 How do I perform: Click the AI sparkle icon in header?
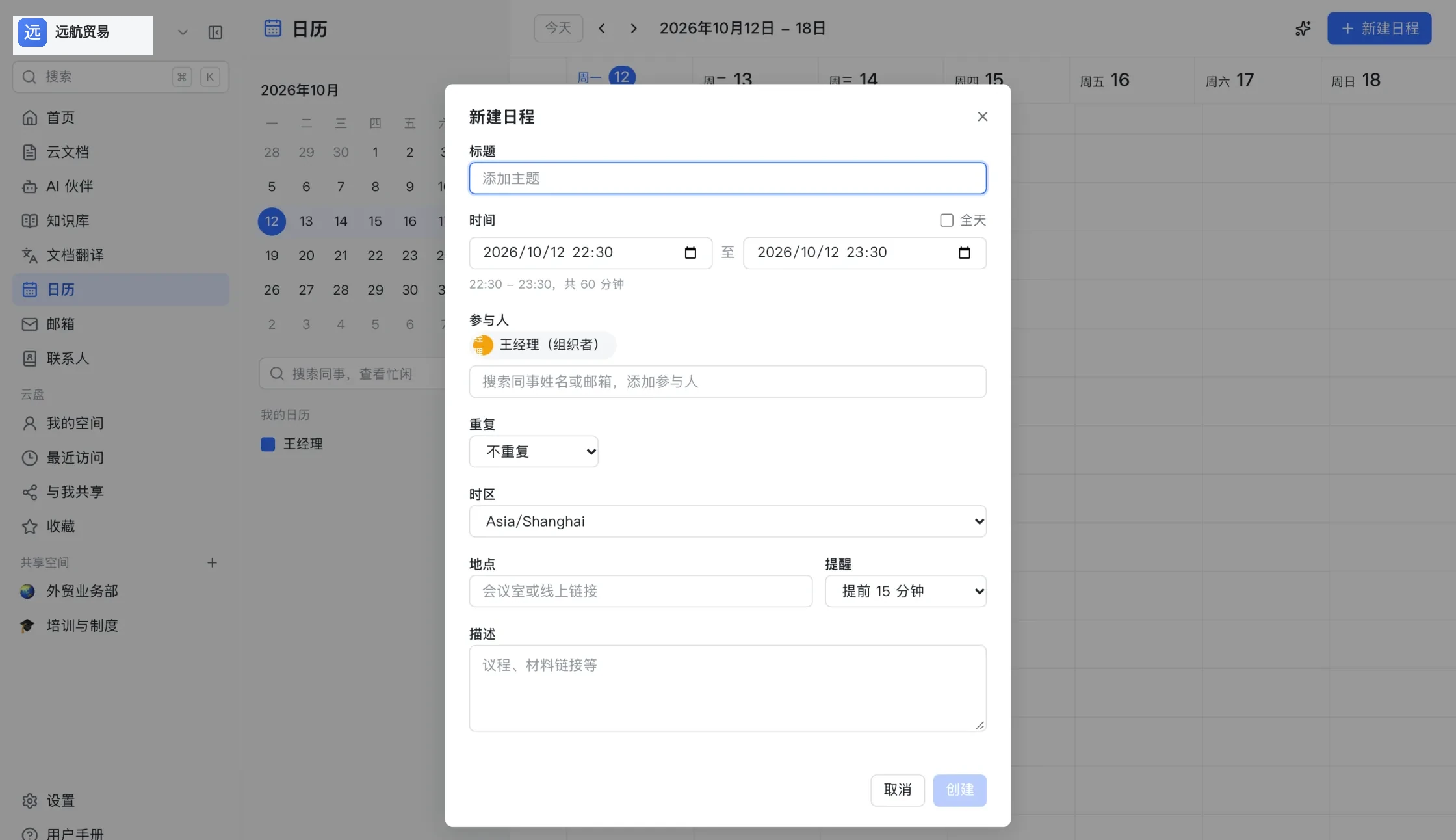[x=1303, y=29]
